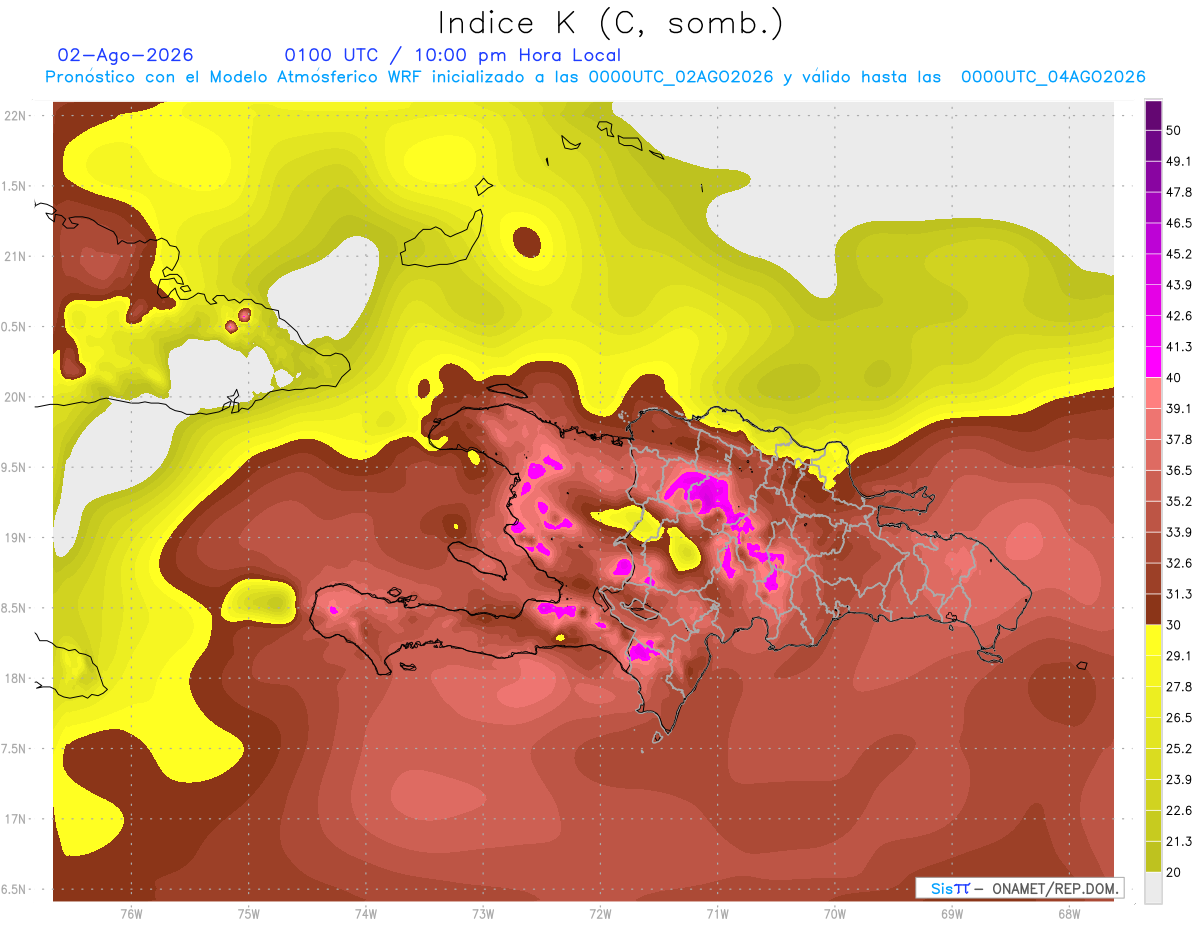Screen dimensions: 1200x927
Task: Pick the bright yellow swatch between 29.1 and 30
Action: pos(1153,641)
